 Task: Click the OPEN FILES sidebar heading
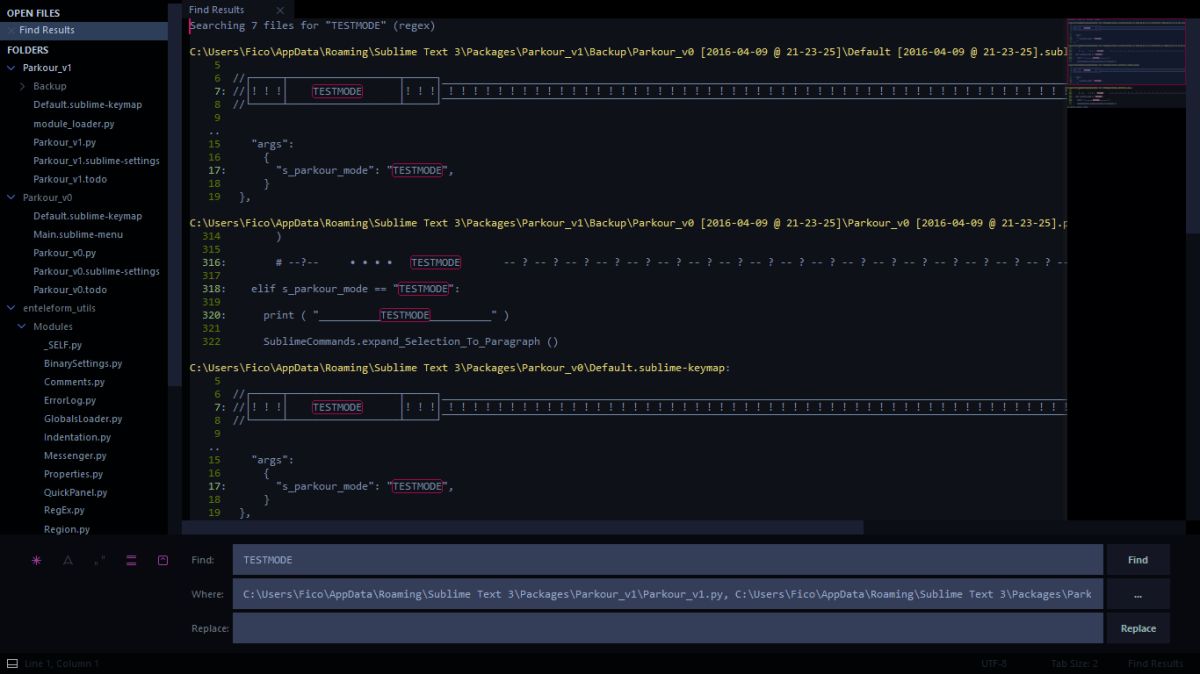(x=33, y=13)
